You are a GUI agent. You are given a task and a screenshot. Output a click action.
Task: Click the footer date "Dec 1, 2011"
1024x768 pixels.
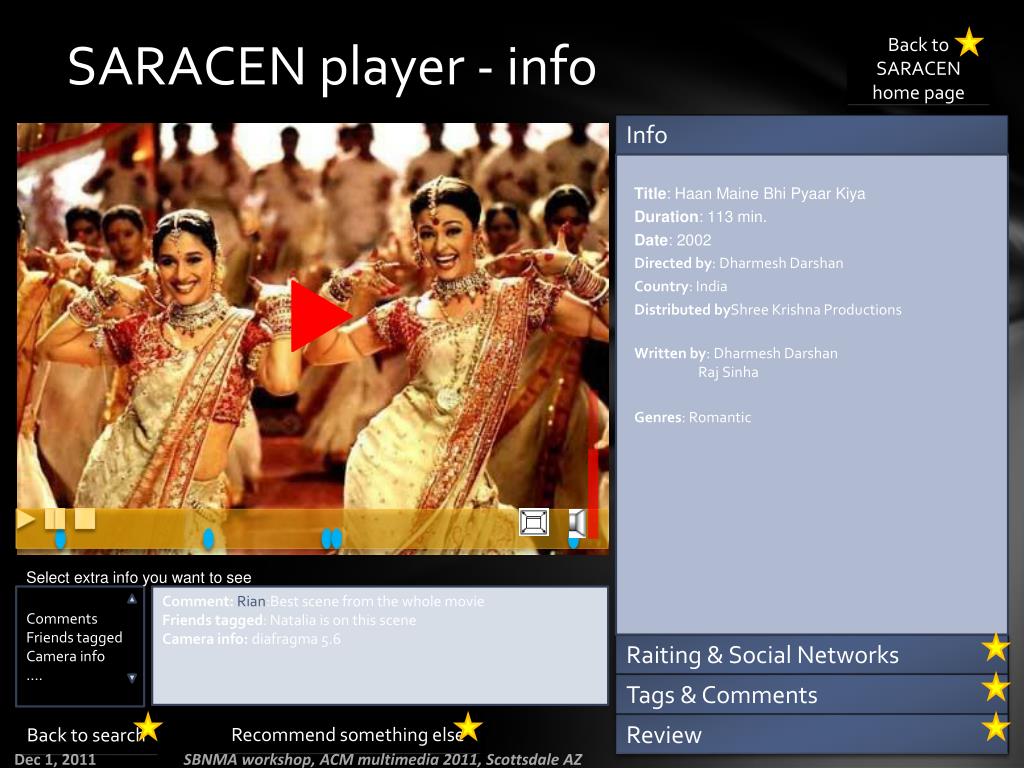[x=55, y=760]
